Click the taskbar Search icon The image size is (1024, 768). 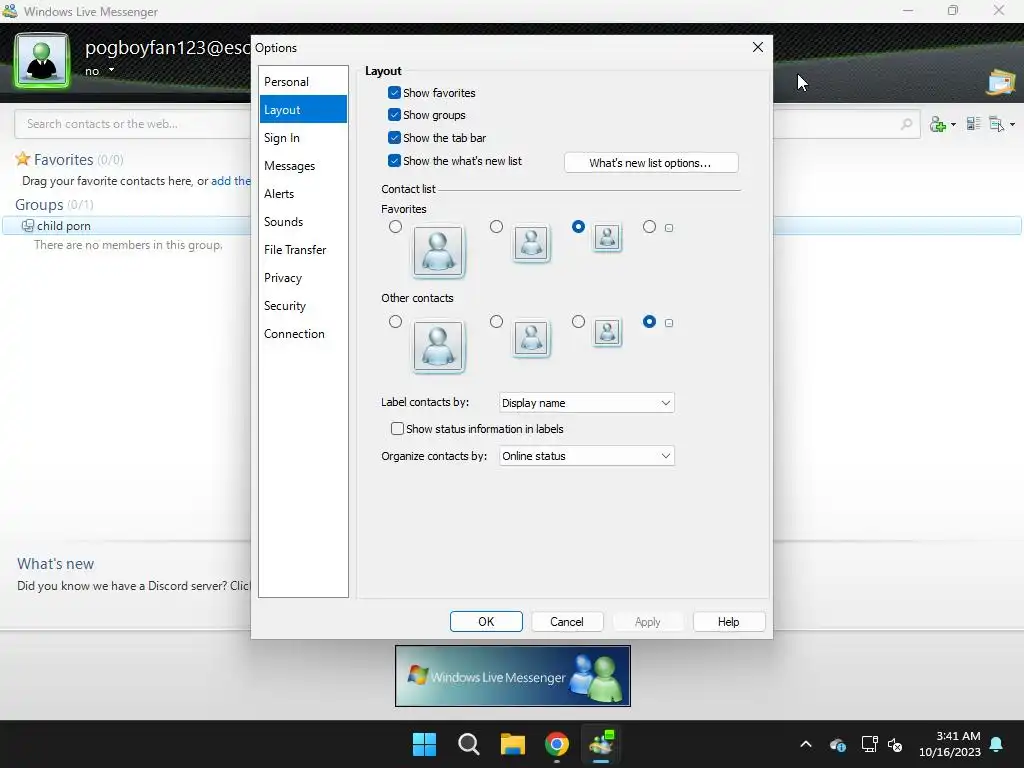pyautogui.click(x=468, y=744)
